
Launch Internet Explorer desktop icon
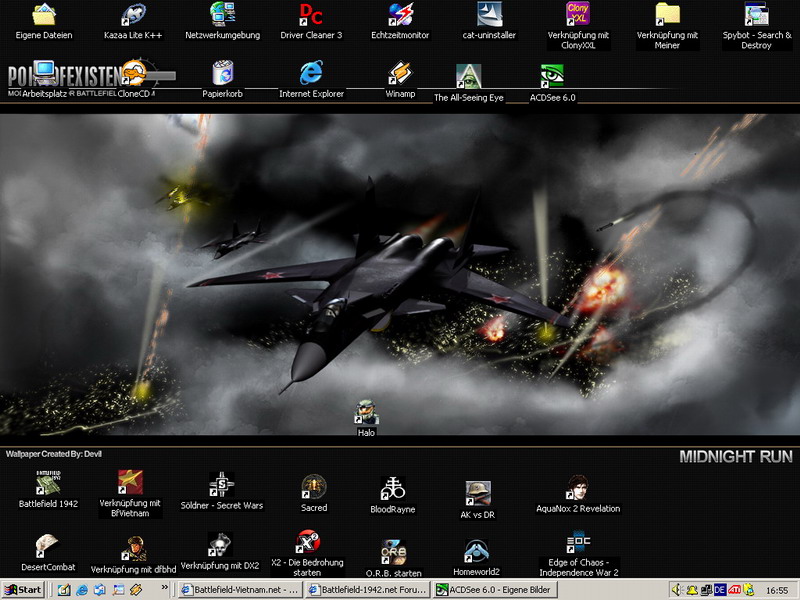(311, 74)
